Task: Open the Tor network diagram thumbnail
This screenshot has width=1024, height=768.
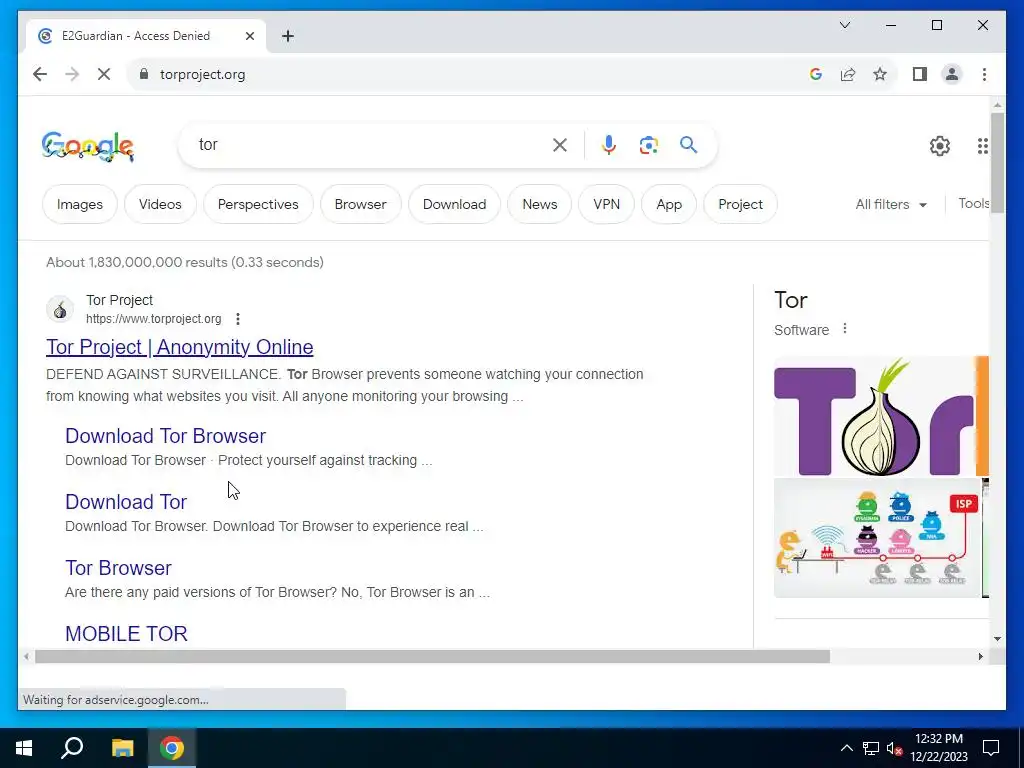Action: [877, 538]
